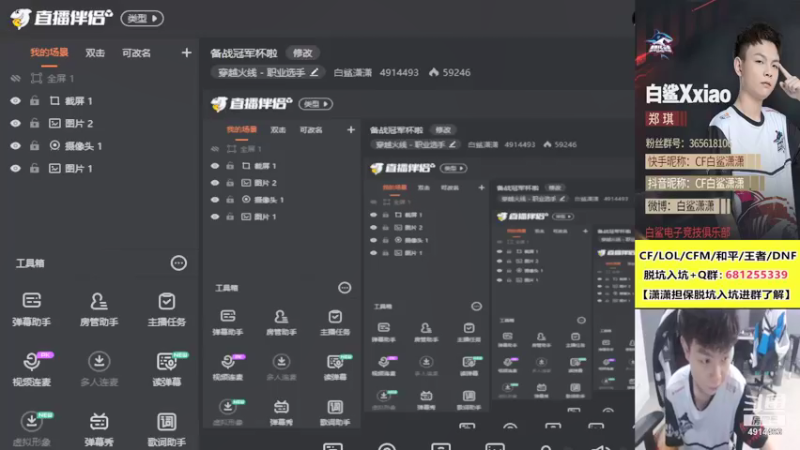Screen dimensions: 800x450
Task: Open 歌词助手 in the main toolbox
Action: 166,429
